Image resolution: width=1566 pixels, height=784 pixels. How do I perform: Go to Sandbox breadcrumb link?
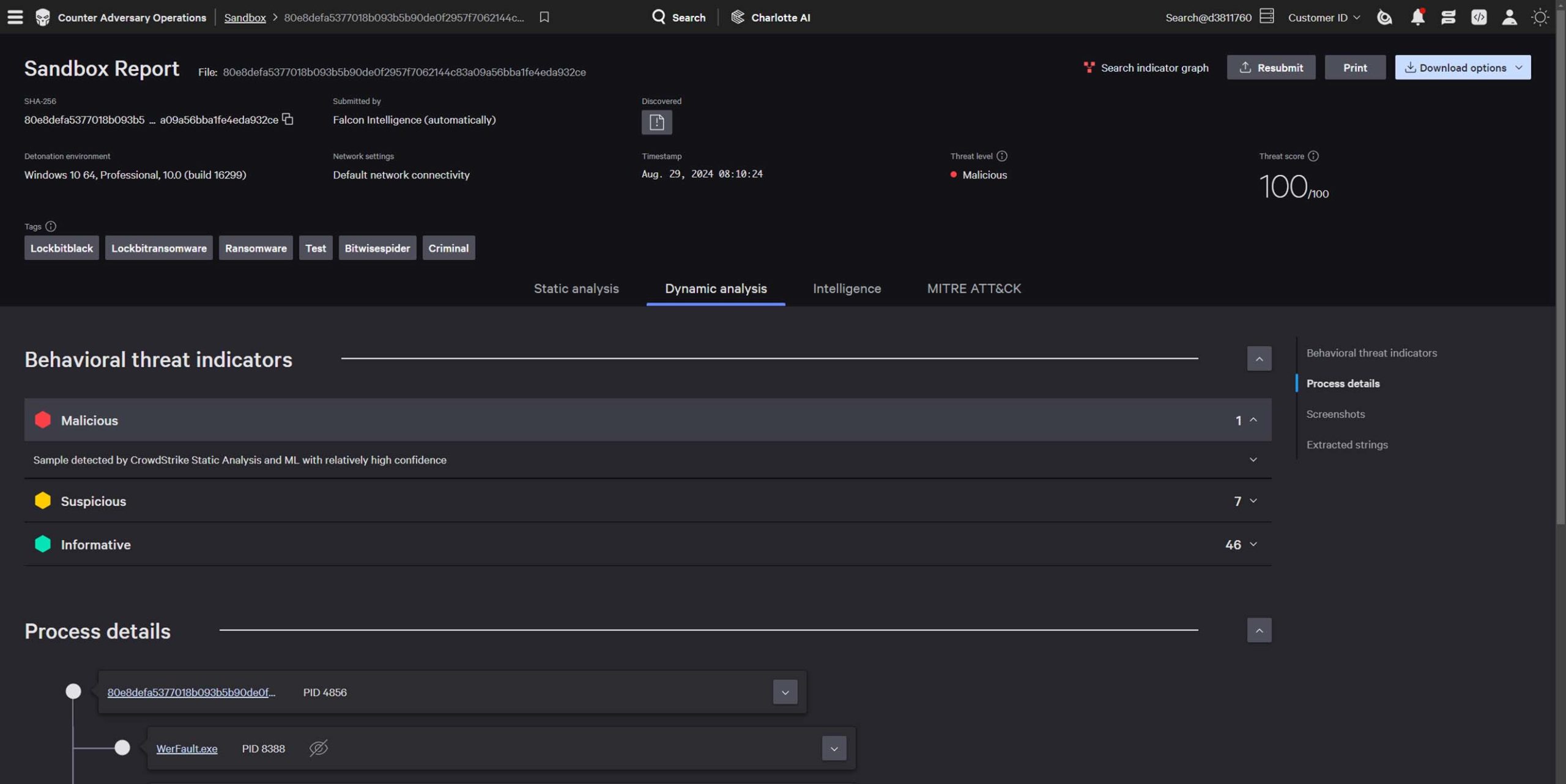[245, 17]
